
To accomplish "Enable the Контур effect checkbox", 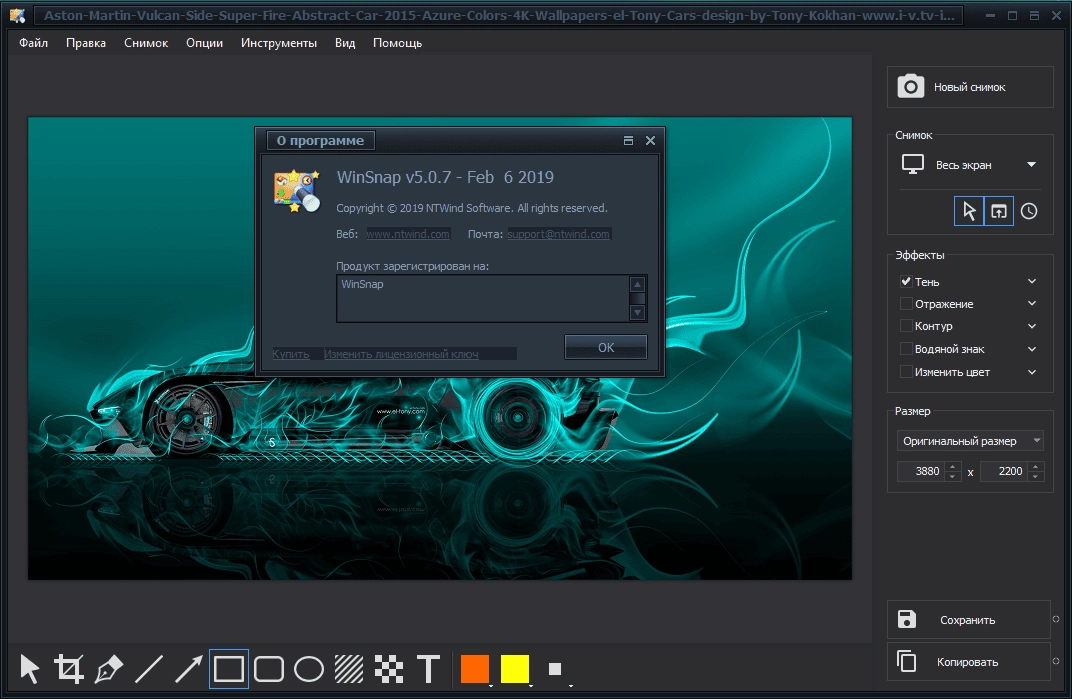I will [906, 326].
